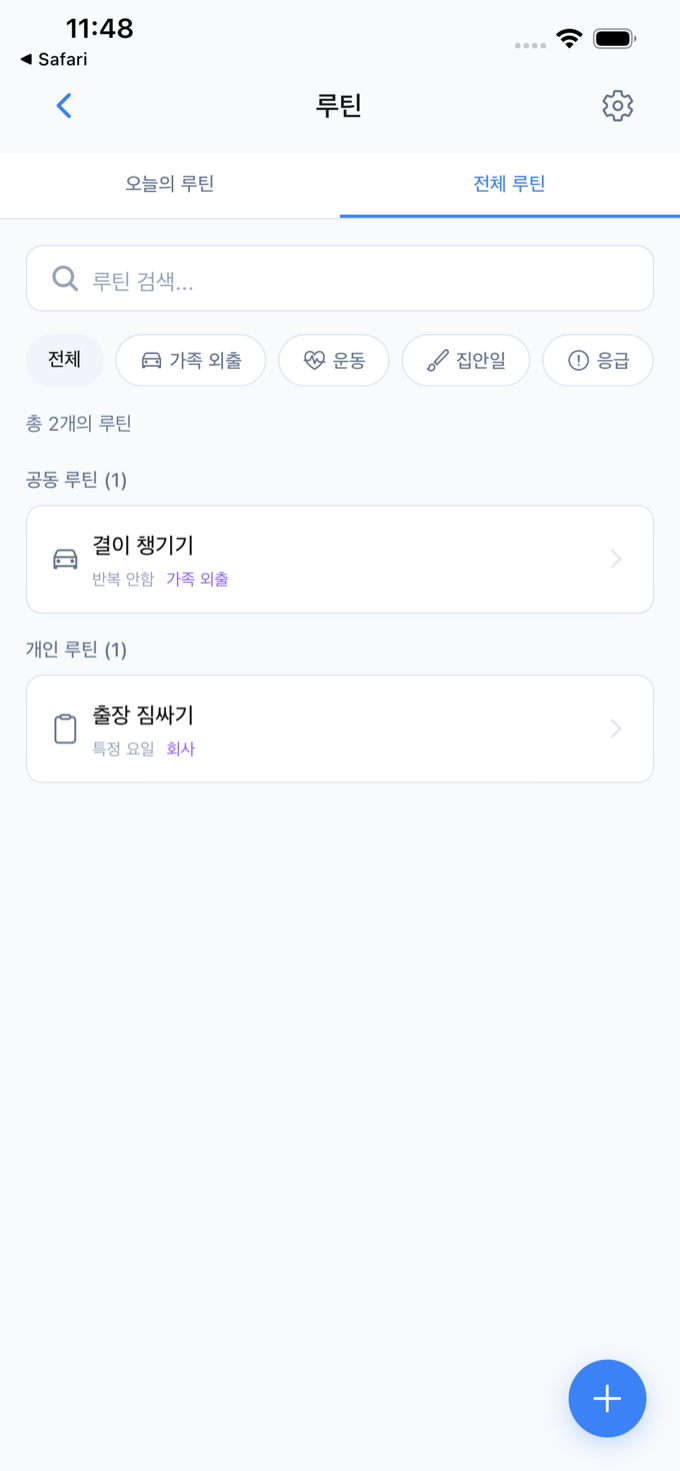Toggle the 전체 filter chip

(x=64, y=359)
